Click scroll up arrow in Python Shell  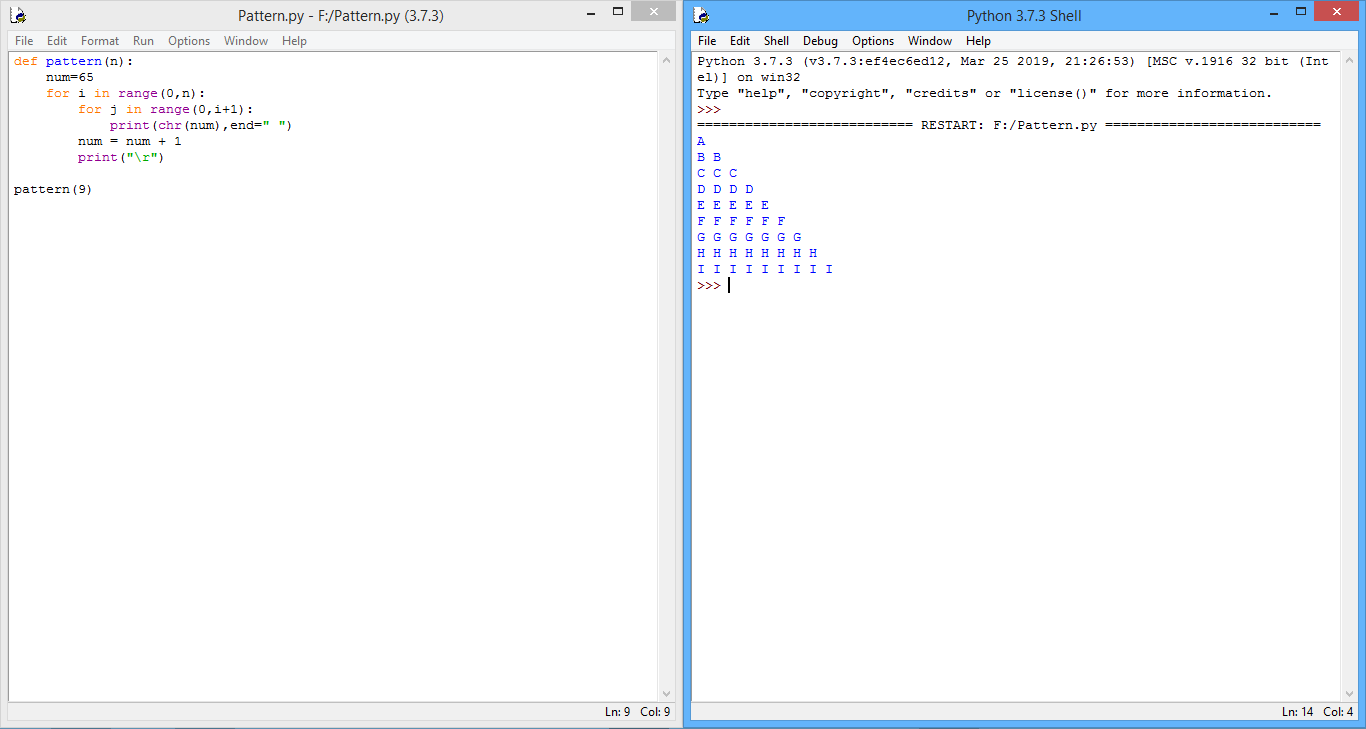[1350, 60]
